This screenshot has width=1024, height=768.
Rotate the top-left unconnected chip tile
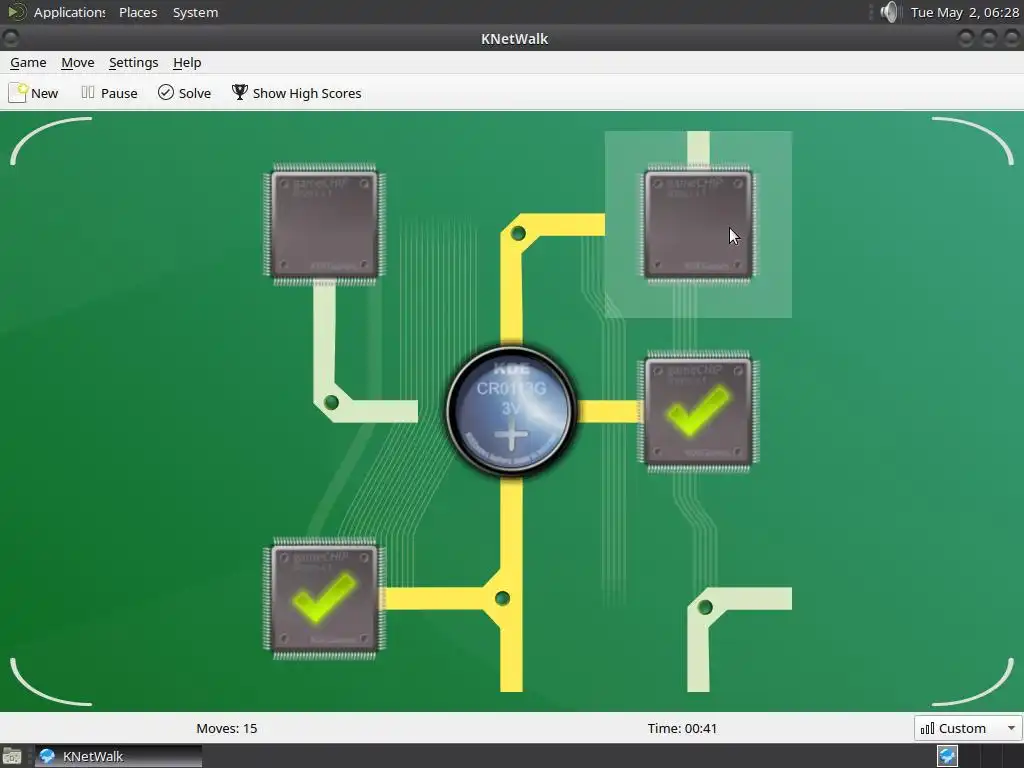[325, 225]
